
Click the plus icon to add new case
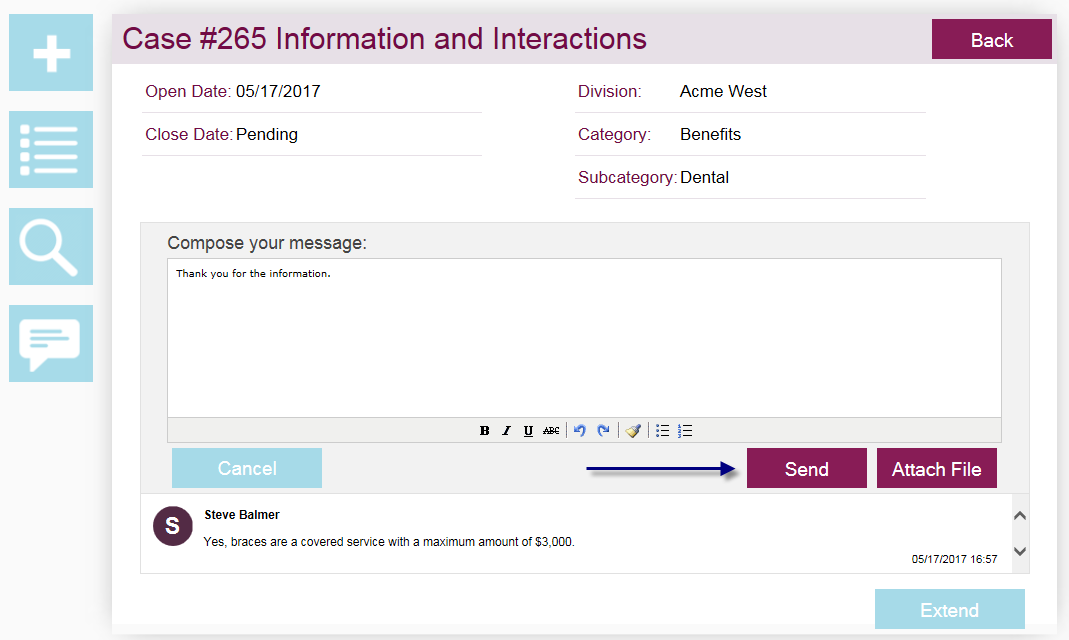point(51,53)
